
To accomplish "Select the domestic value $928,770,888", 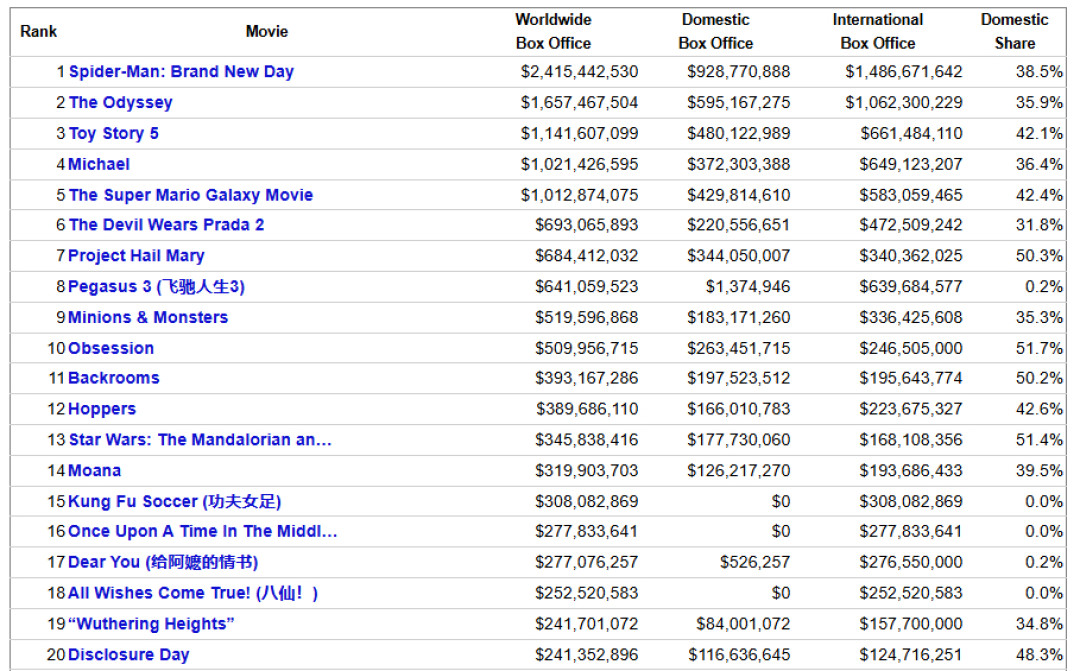I will coord(738,72).
